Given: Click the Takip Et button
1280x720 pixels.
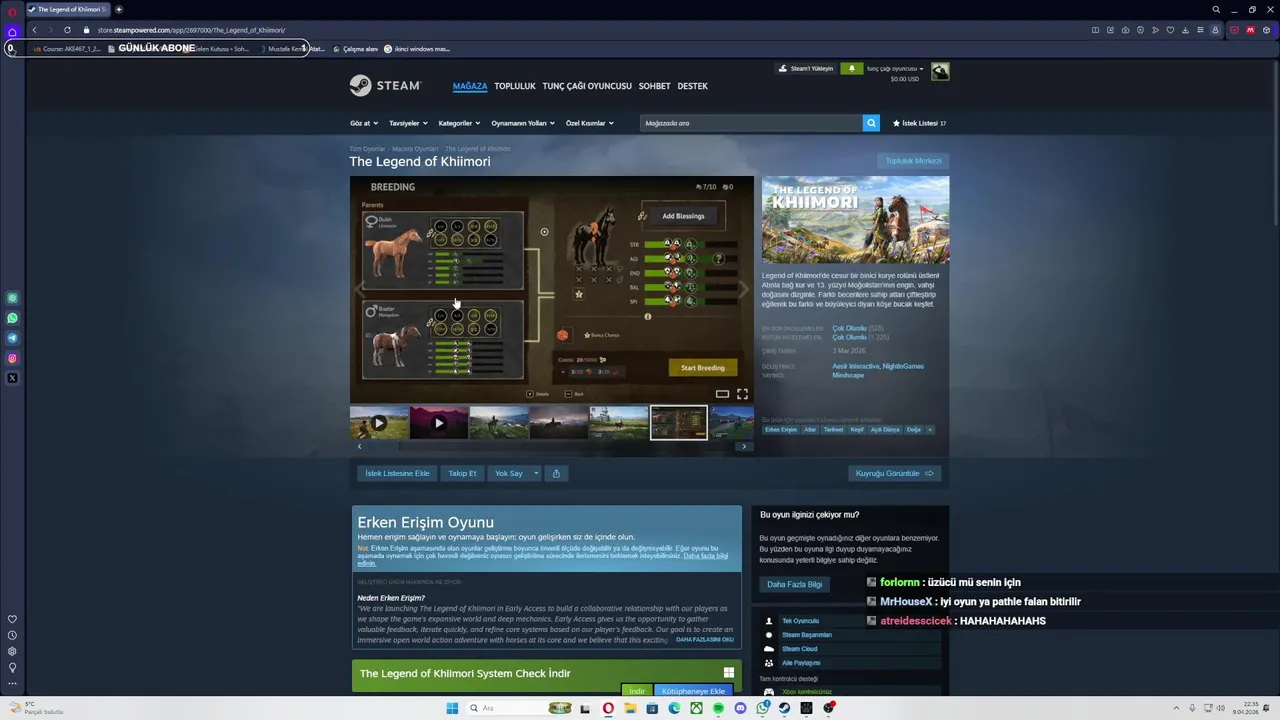Looking at the screenshot, I should point(462,473).
